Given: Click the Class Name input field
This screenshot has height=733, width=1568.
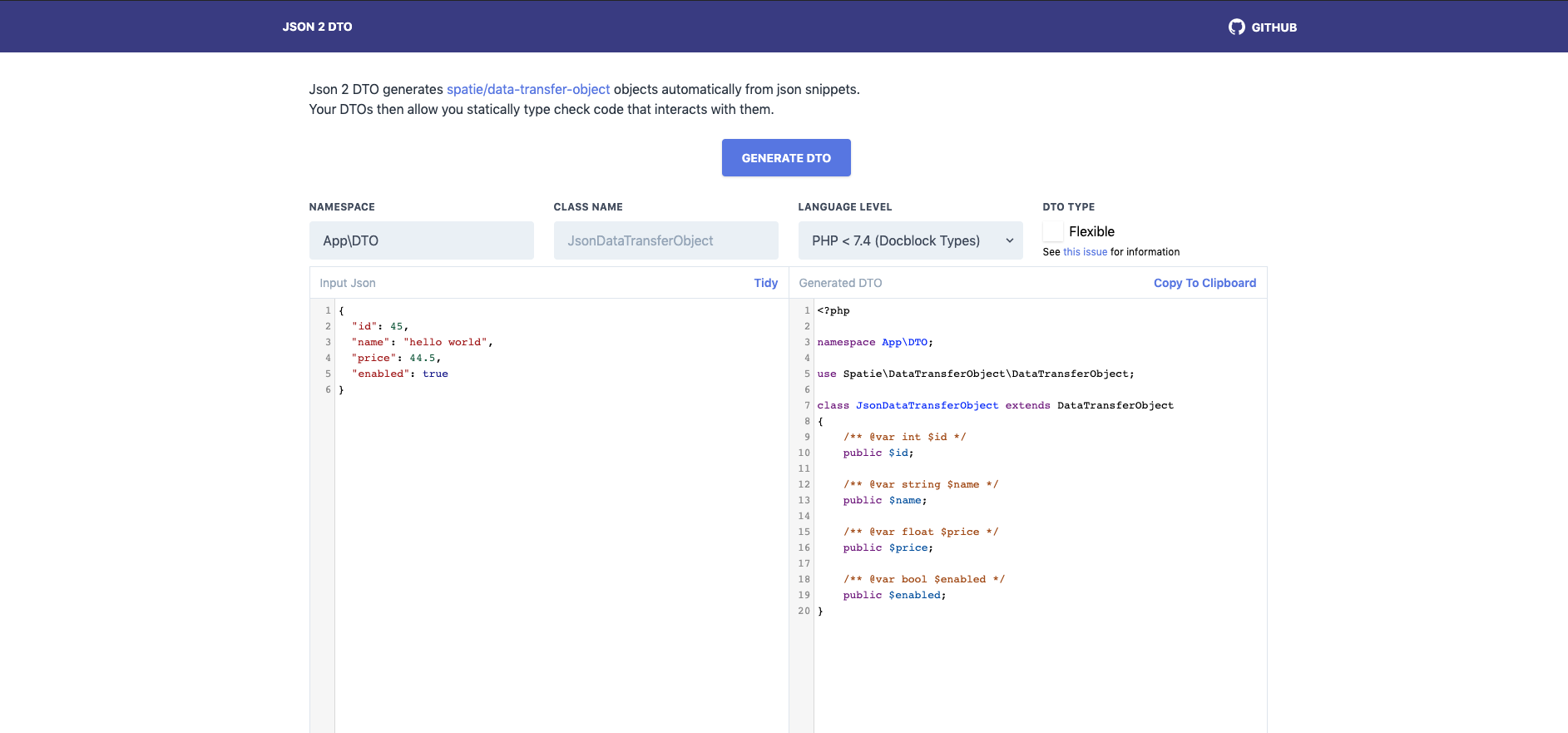Looking at the screenshot, I should tap(665, 240).
